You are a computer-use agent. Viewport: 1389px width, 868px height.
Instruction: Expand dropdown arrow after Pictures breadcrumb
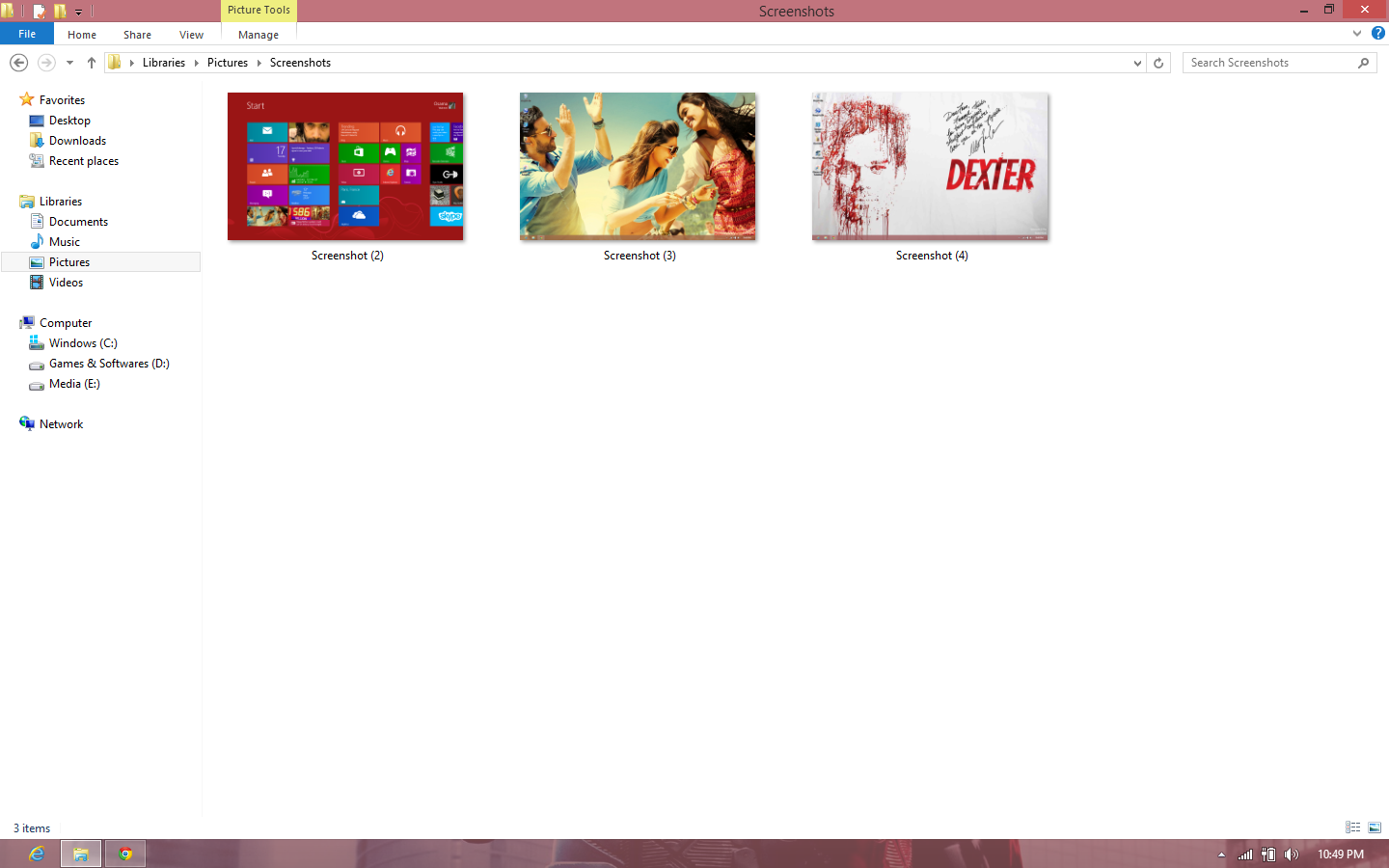click(259, 63)
